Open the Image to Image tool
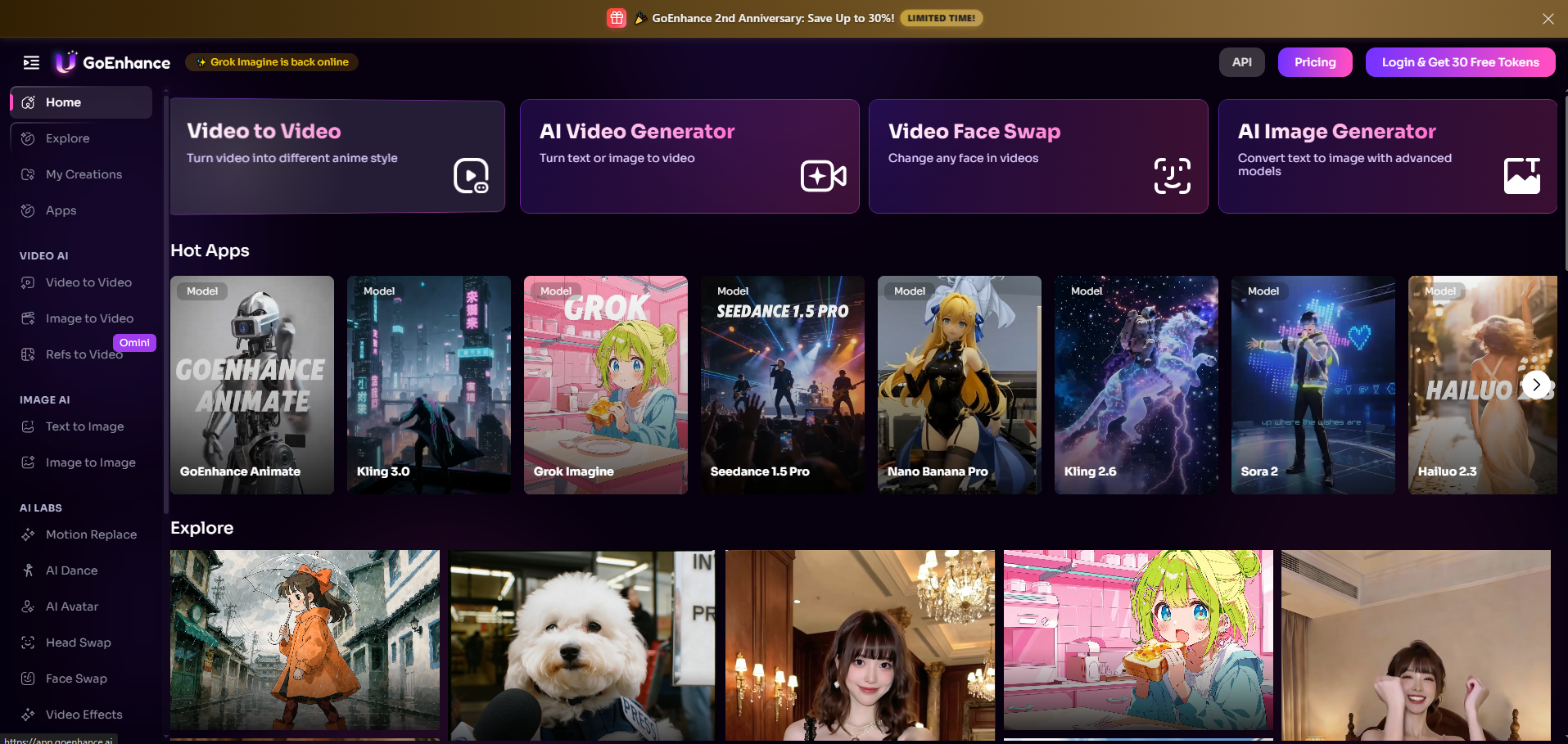 tap(90, 462)
